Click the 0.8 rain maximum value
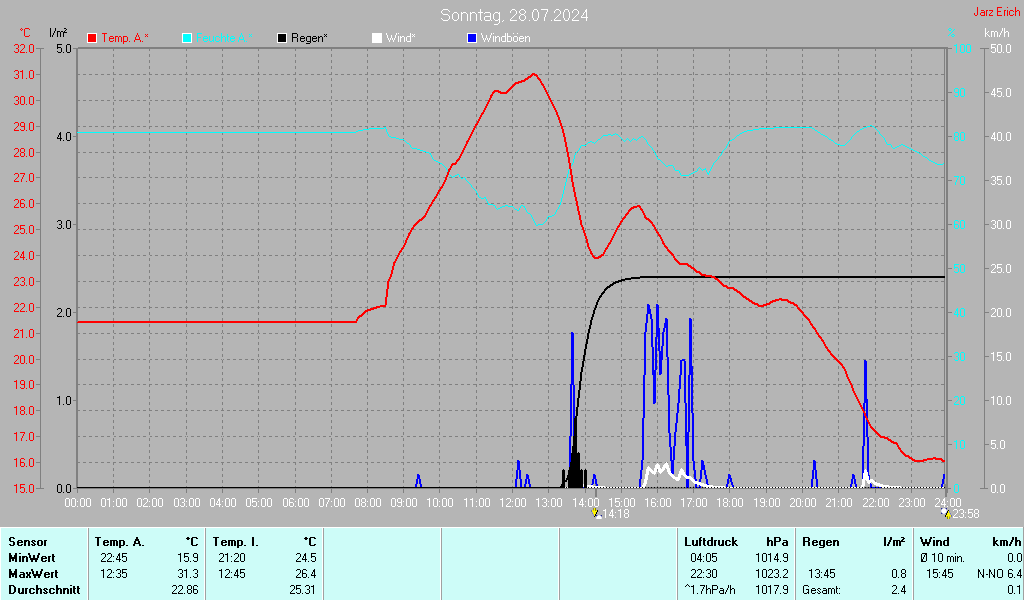The width and height of the screenshot is (1024, 600). click(x=899, y=574)
